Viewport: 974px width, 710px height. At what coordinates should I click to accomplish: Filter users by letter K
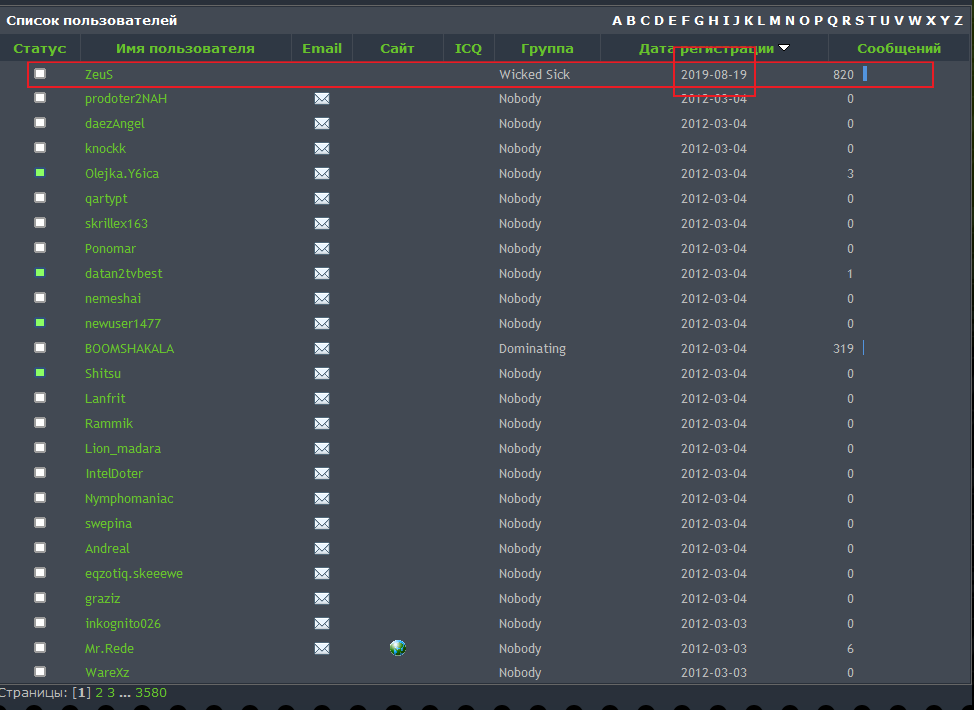[x=749, y=20]
